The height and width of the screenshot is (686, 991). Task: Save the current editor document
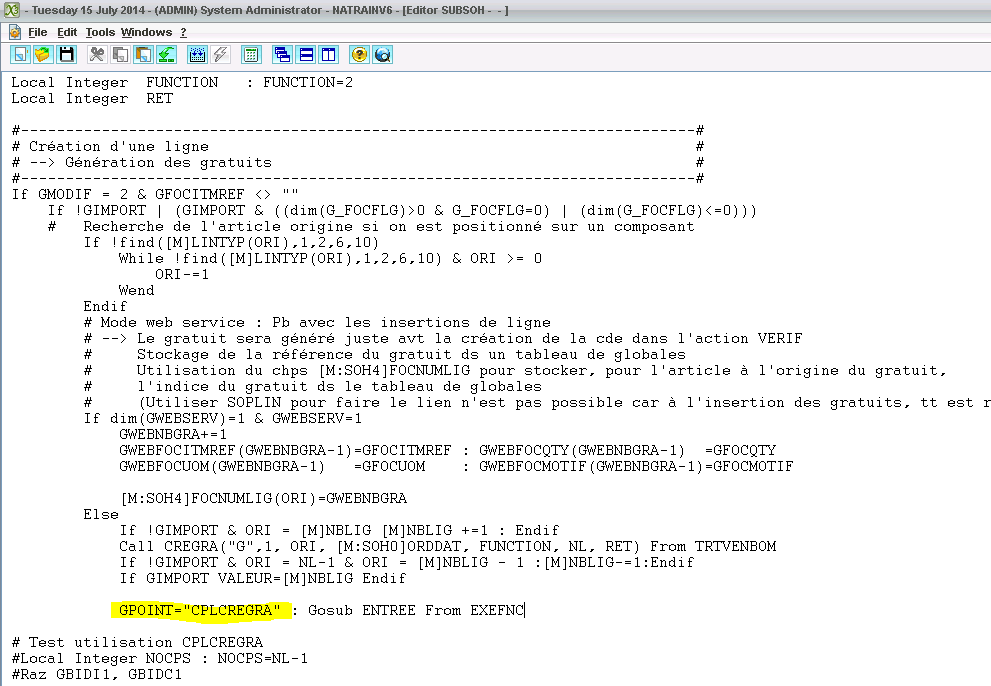click(66, 54)
